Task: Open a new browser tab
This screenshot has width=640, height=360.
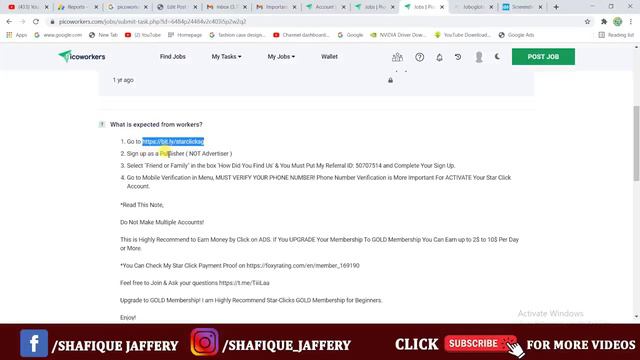Action: (556, 7)
